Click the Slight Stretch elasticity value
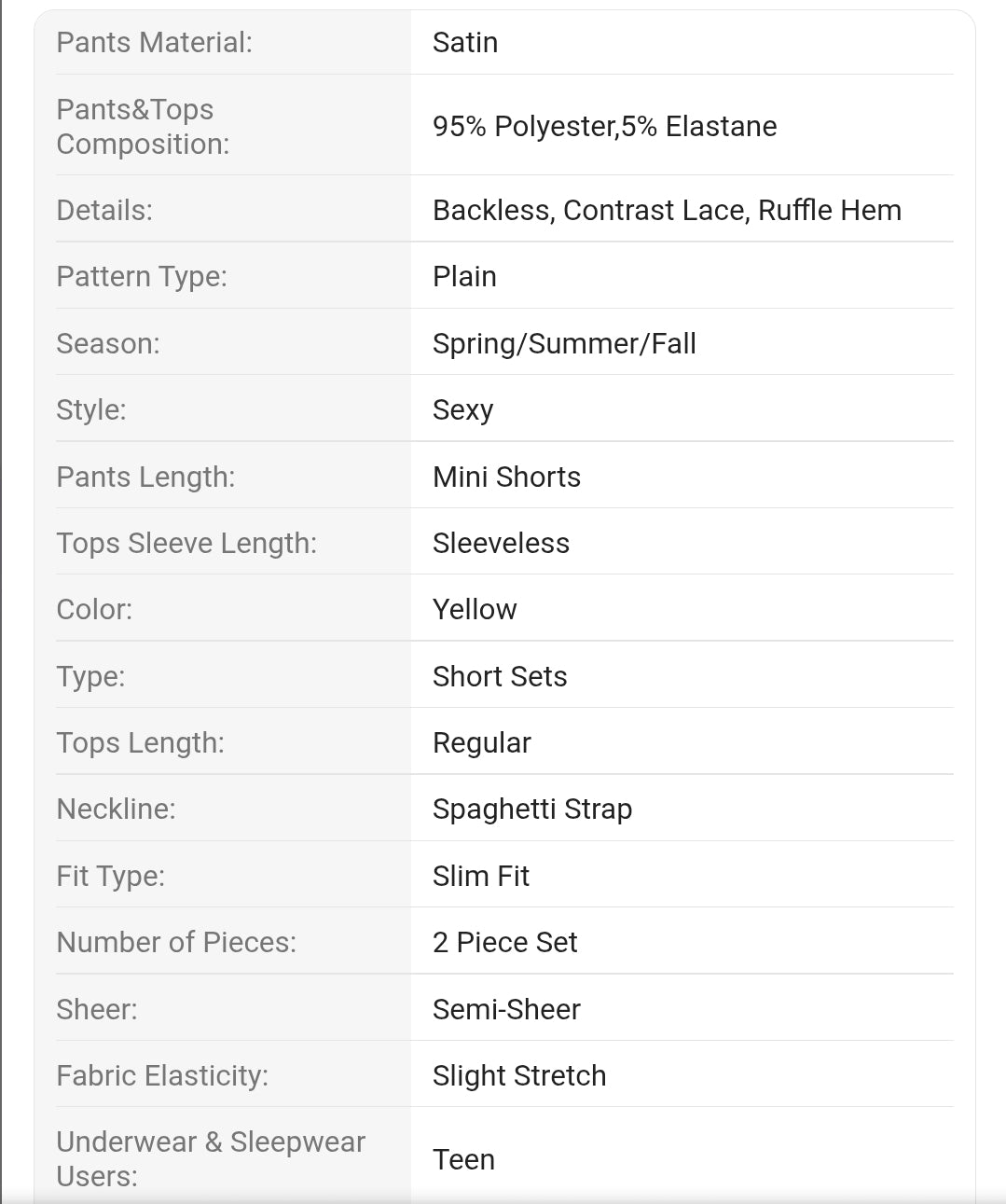 [519, 1075]
